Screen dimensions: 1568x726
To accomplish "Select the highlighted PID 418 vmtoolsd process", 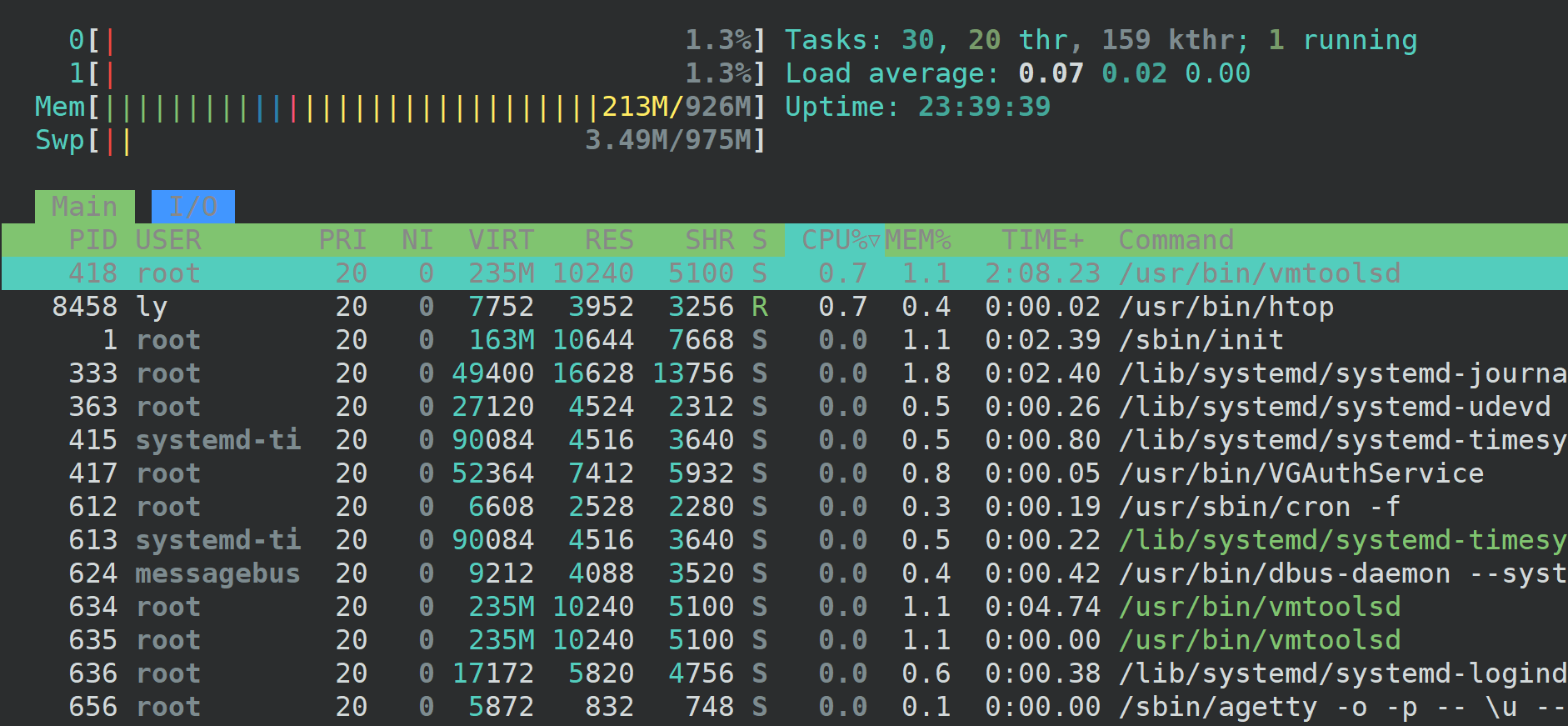I will tap(784, 273).
